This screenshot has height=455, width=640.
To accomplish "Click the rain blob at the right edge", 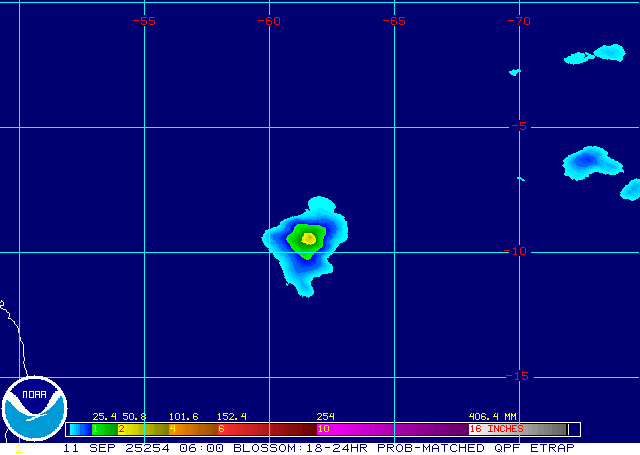I will (631, 189).
